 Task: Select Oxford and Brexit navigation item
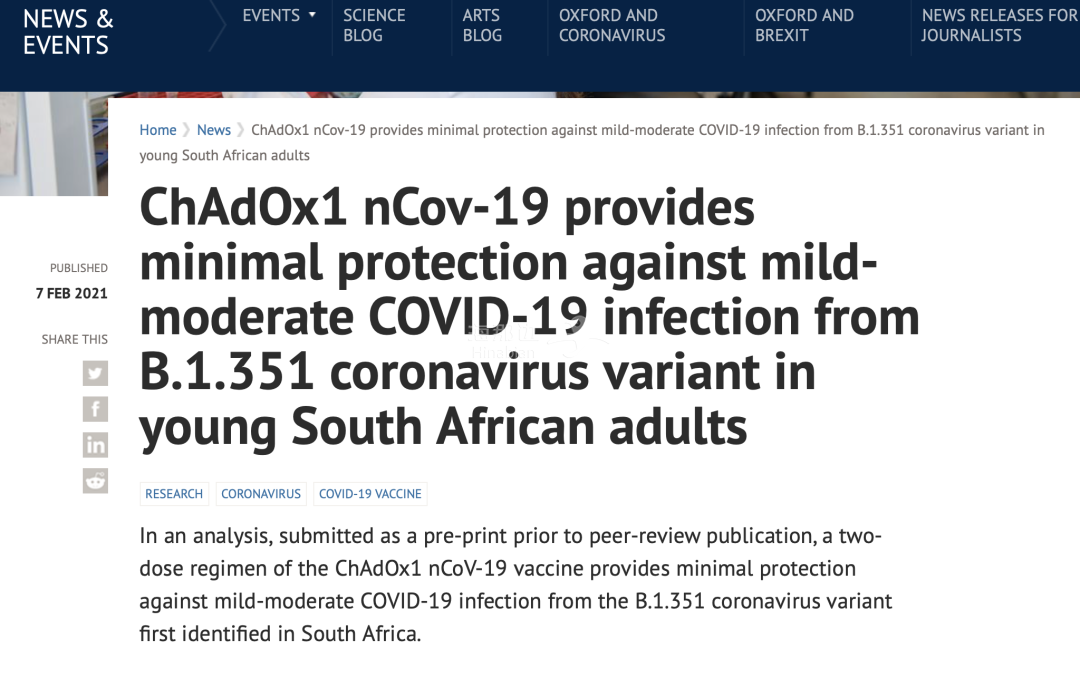(804, 25)
